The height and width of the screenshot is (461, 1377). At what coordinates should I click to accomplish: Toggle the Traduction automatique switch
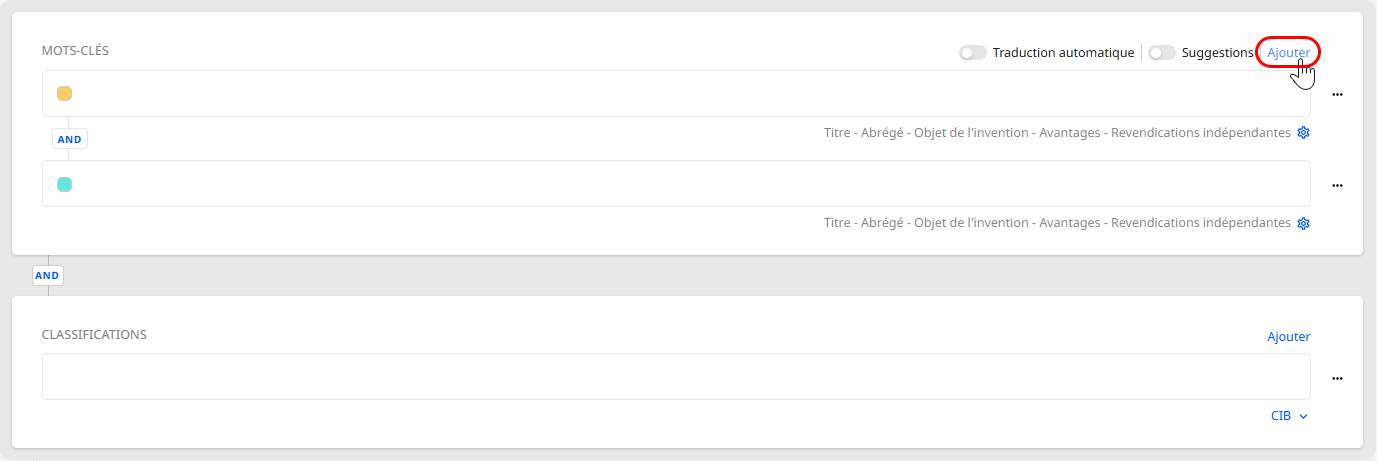pyautogui.click(x=972, y=53)
